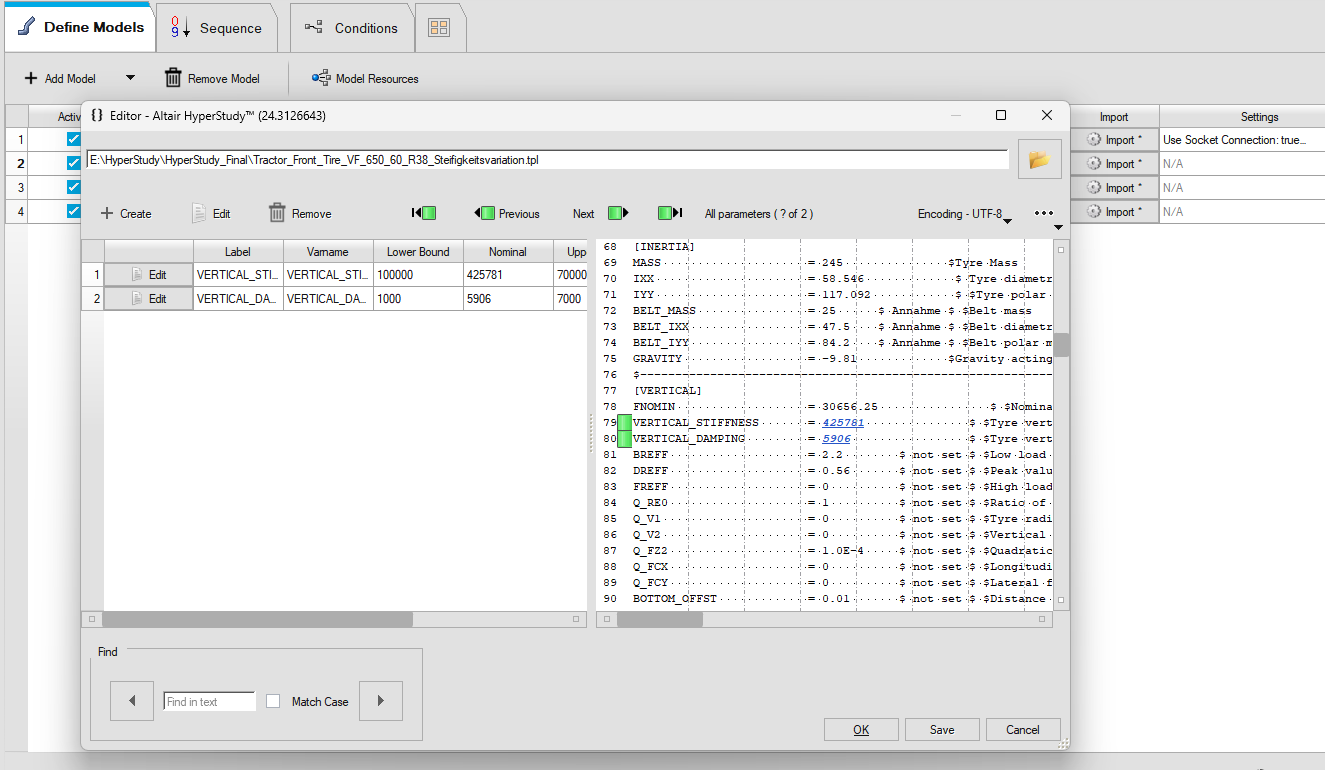The width and height of the screenshot is (1325, 770).
Task: Click the Remove Model trash icon
Action: pos(173,78)
